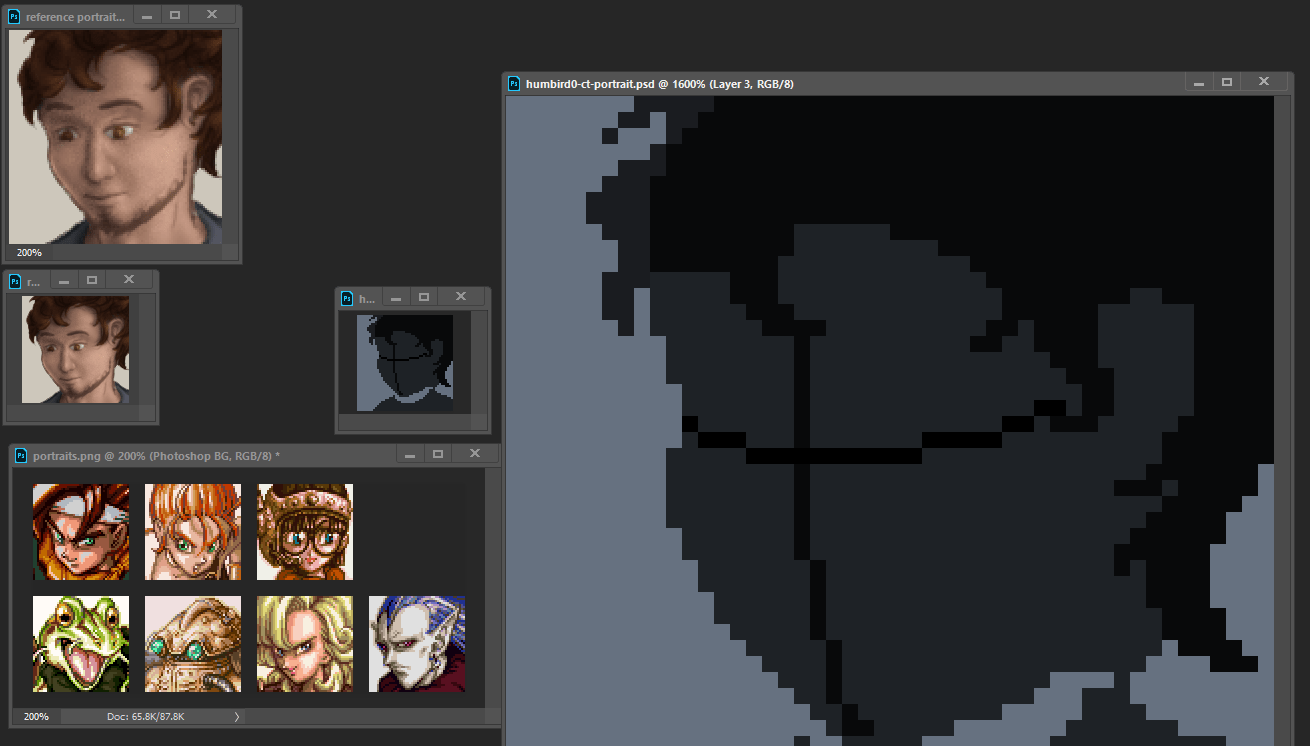Click the blue-haired Magus portrait sprite
1310x746 pixels.
tap(417, 644)
